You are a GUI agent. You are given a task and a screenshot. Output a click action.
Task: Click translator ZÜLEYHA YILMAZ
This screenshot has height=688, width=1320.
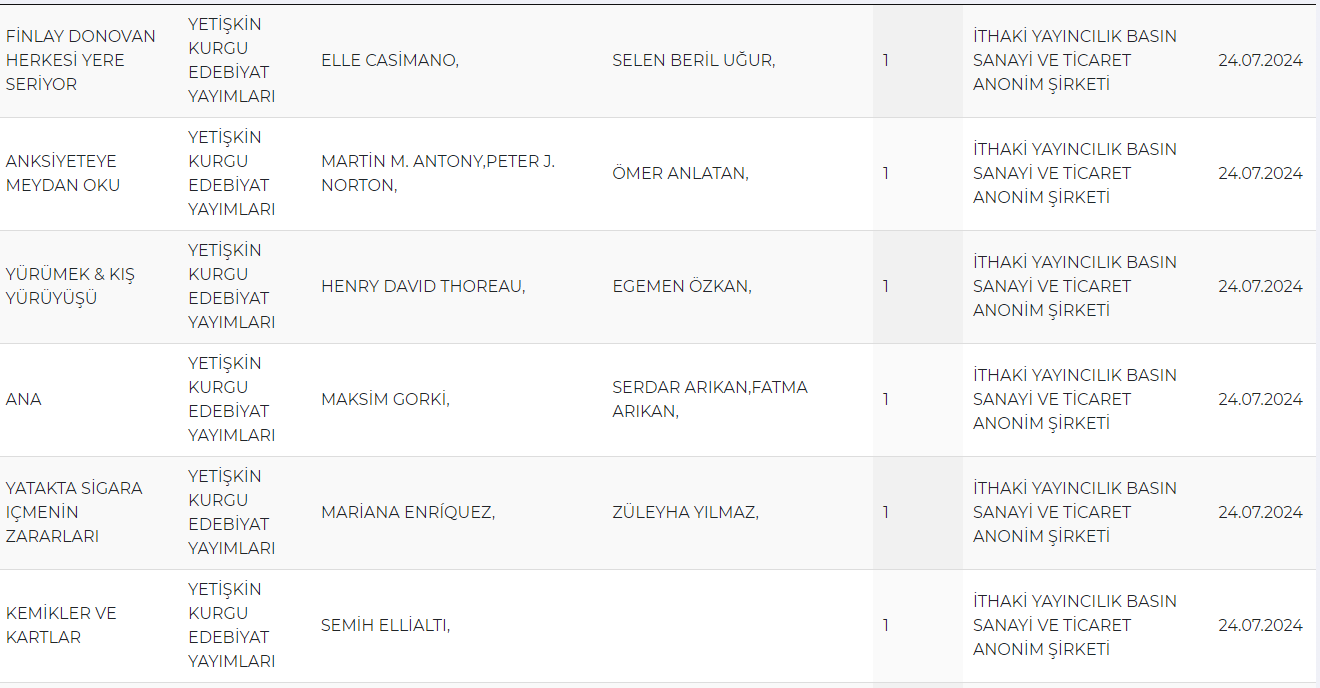[x=686, y=512]
